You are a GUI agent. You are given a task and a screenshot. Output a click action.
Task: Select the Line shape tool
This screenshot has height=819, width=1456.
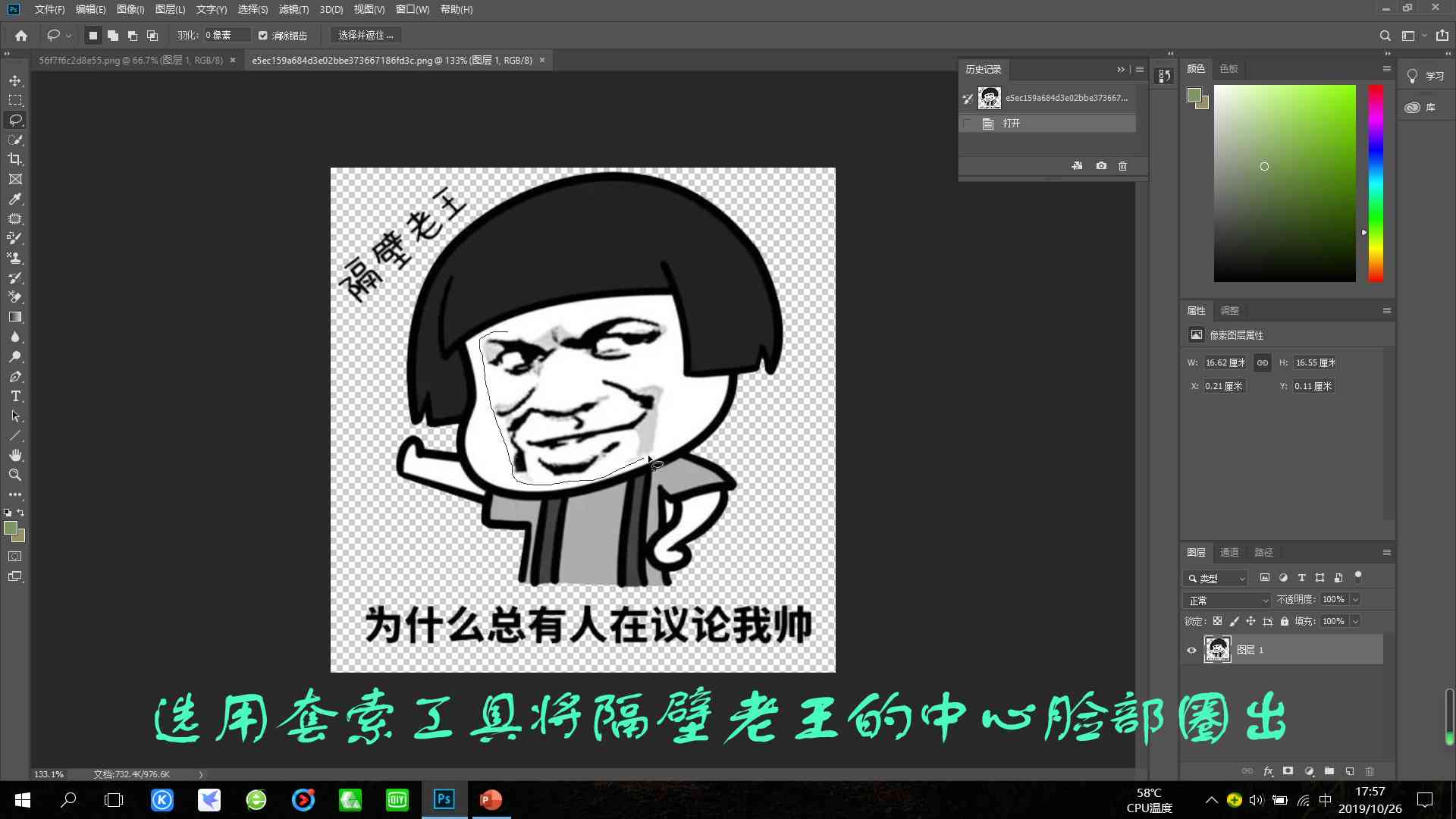click(15, 435)
